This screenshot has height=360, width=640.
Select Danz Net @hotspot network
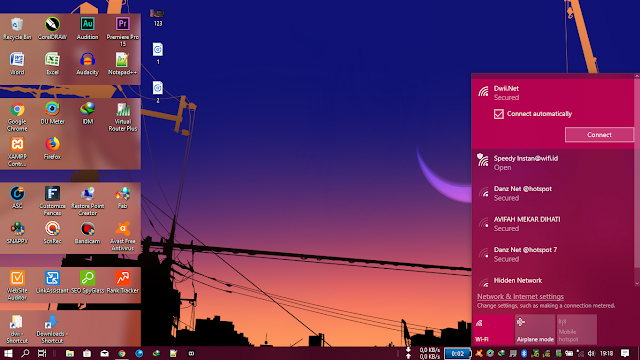[x=553, y=193]
